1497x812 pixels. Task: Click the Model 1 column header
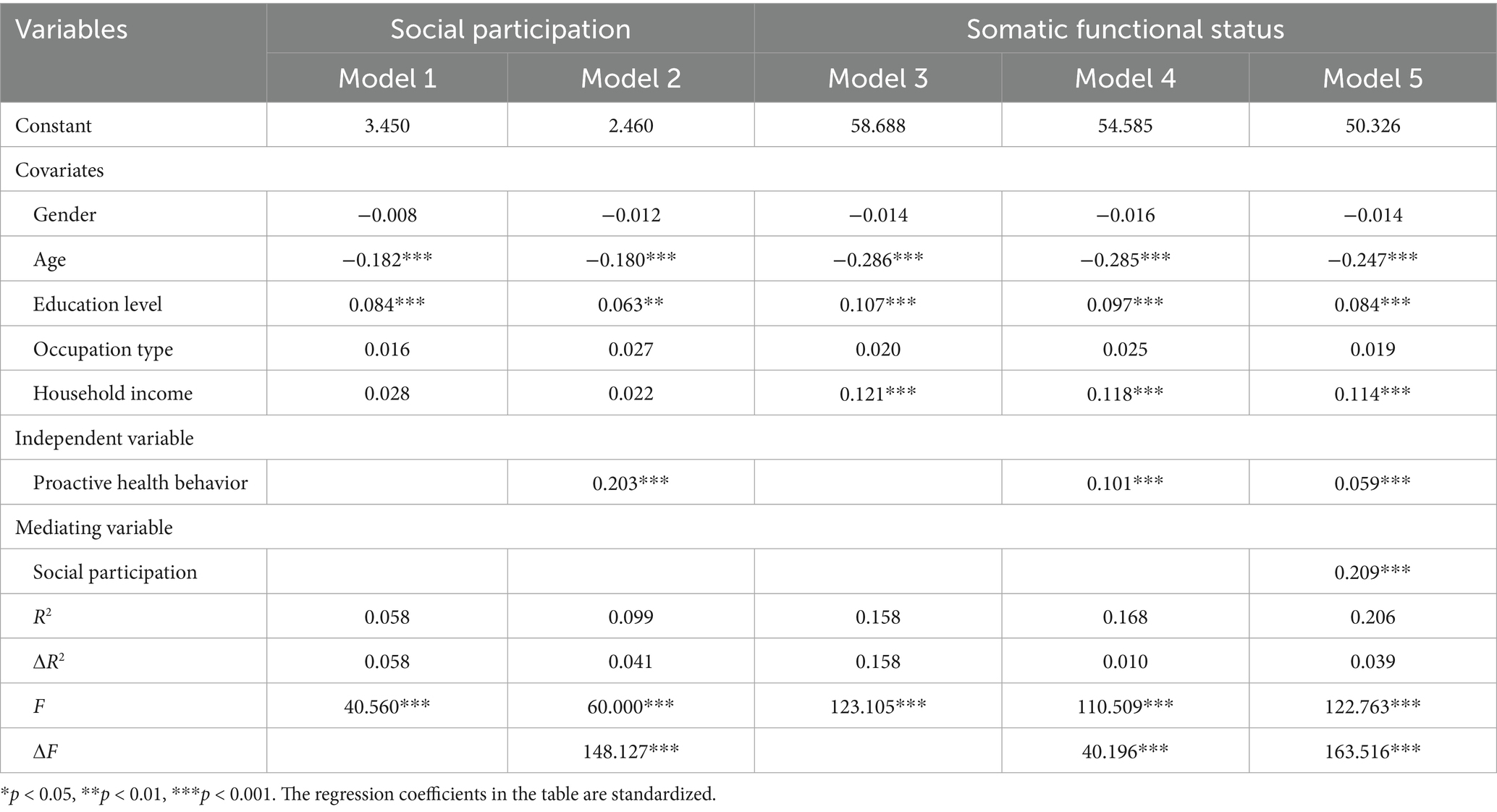pyautogui.click(x=387, y=78)
